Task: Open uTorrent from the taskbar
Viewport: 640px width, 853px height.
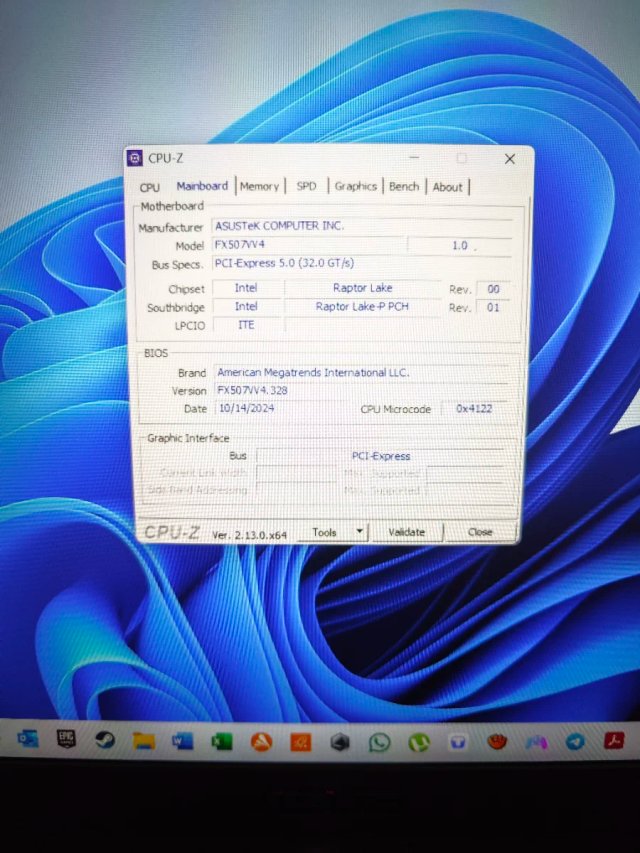Action: pos(419,742)
